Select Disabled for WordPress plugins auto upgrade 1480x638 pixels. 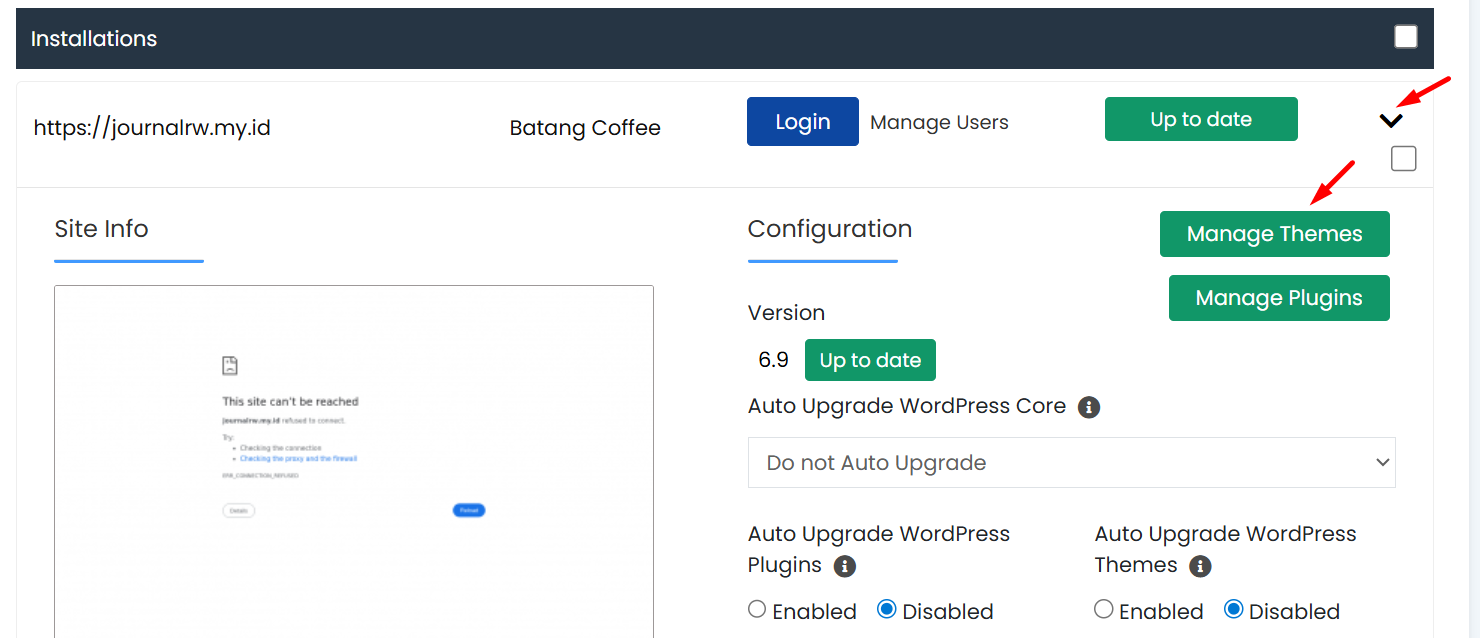coord(886,610)
